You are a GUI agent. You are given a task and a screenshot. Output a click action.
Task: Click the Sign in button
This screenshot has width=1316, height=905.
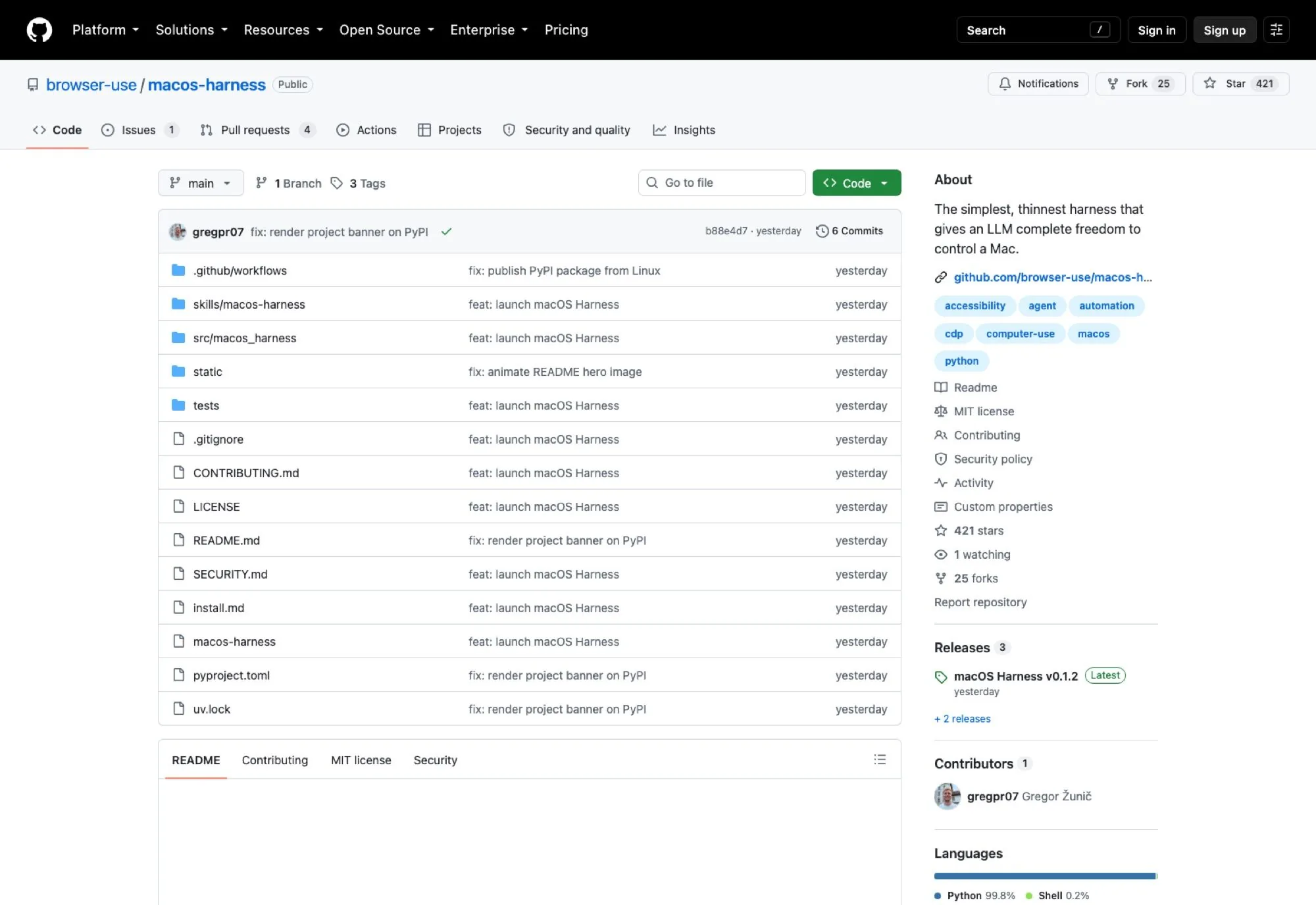[x=1156, y=30]
